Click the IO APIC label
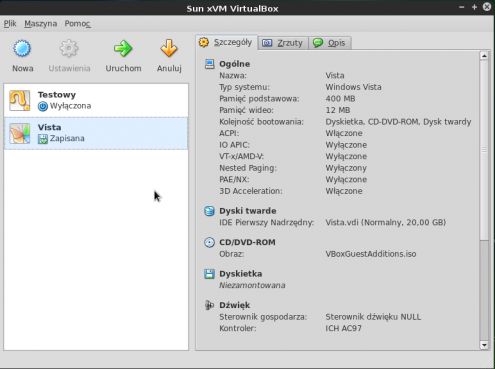This screenshot has width=495, height=369. point(234,145)
